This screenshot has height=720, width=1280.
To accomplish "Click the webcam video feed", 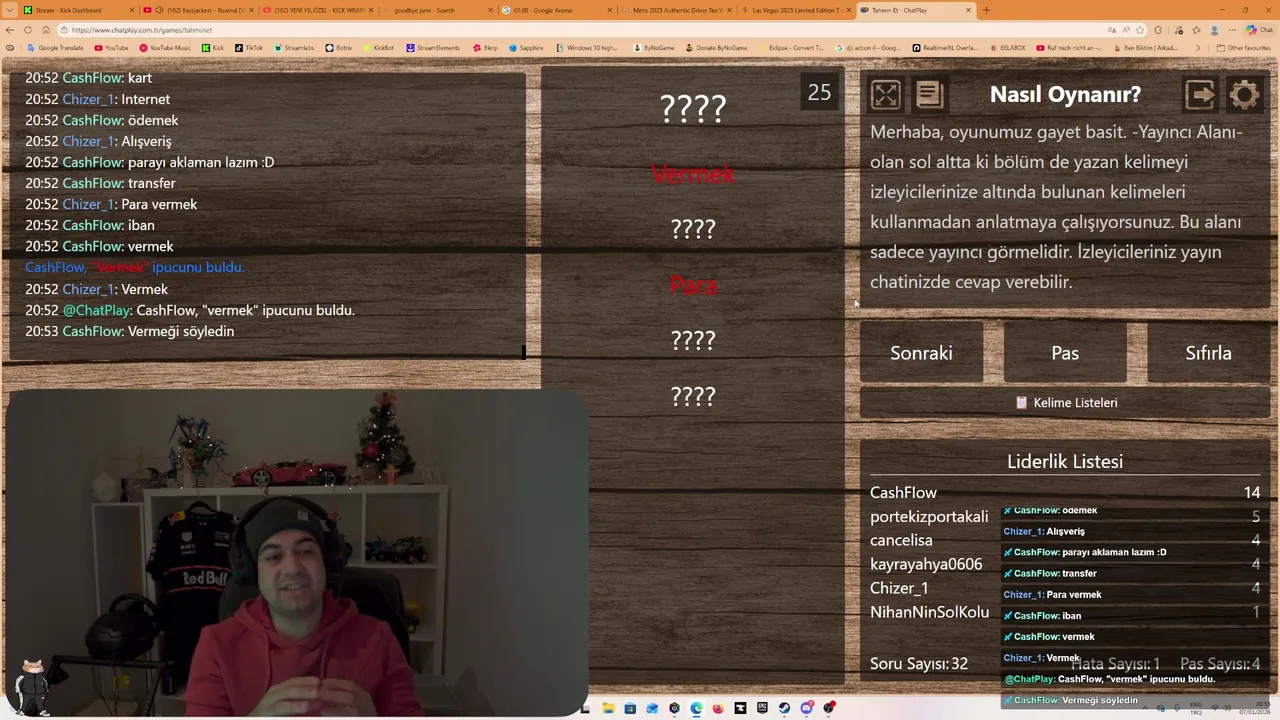I will point(295,552).
